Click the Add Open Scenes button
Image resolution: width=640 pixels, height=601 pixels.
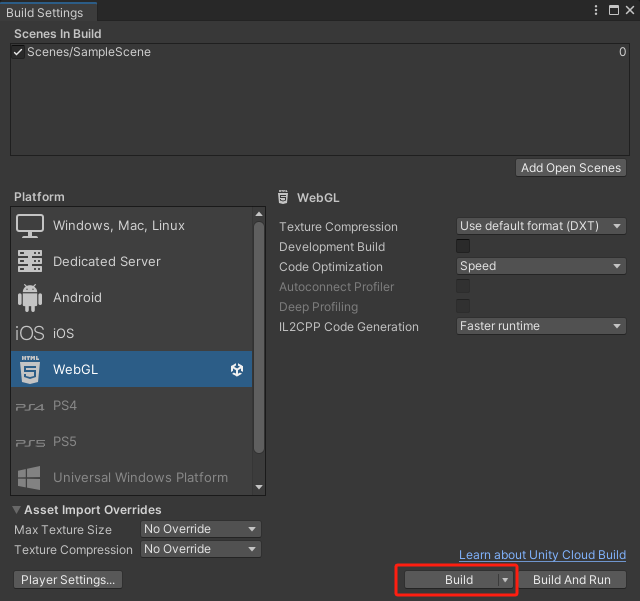pyautogui.click(x=571, y=168)
